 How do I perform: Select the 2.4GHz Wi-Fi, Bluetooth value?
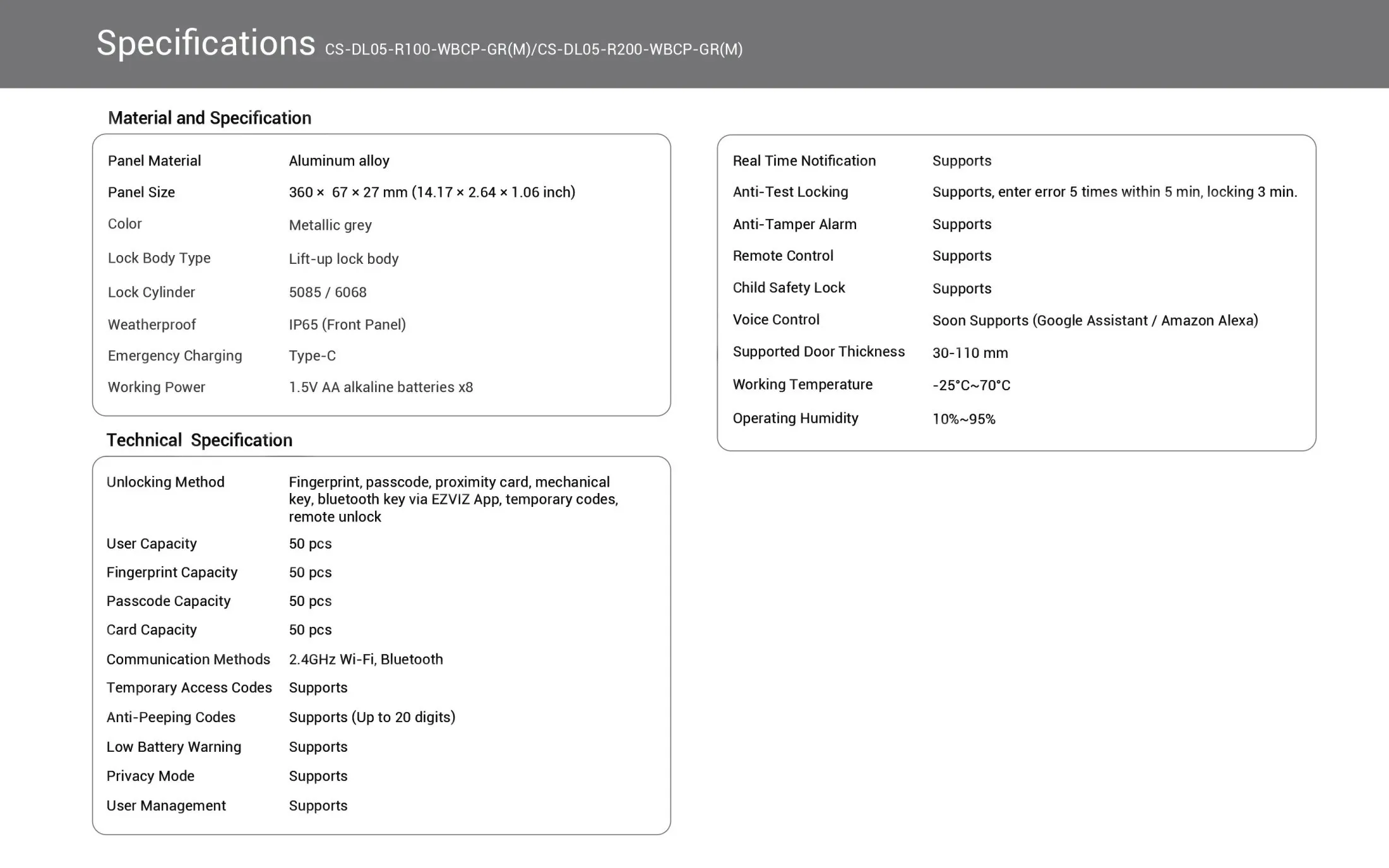[366, 660]
